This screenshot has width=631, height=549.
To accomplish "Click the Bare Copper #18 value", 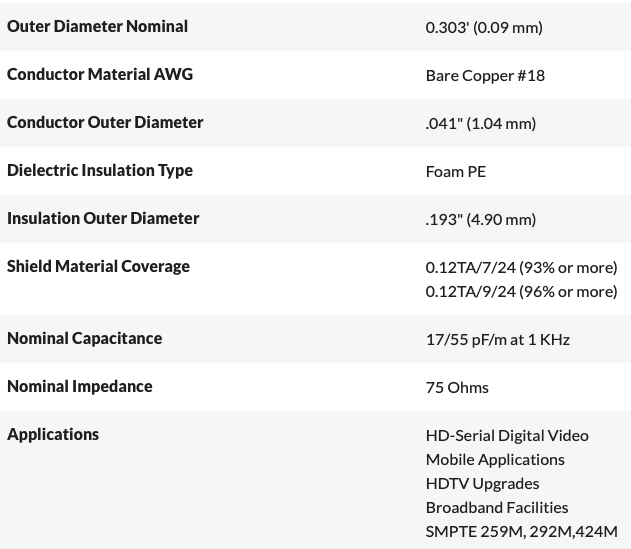I will [x=485, y=75].
